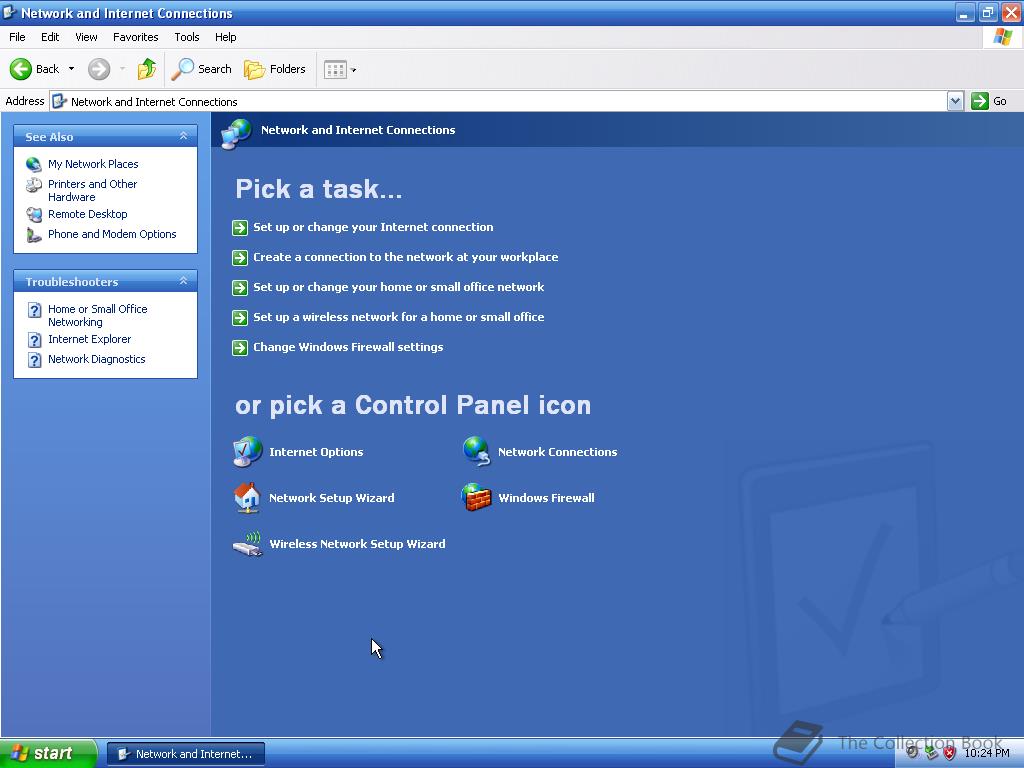This screenshot has height=768, width=1024.
Task: Open the View menu
Action: tap(86, 37)
